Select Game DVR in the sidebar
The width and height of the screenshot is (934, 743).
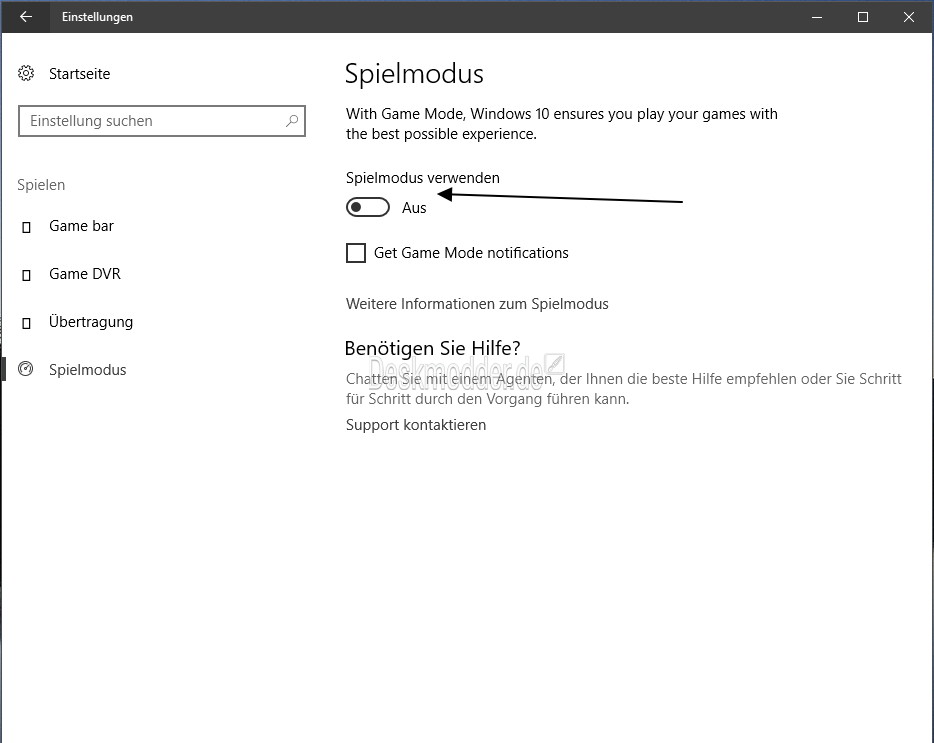tap(85, 273)
